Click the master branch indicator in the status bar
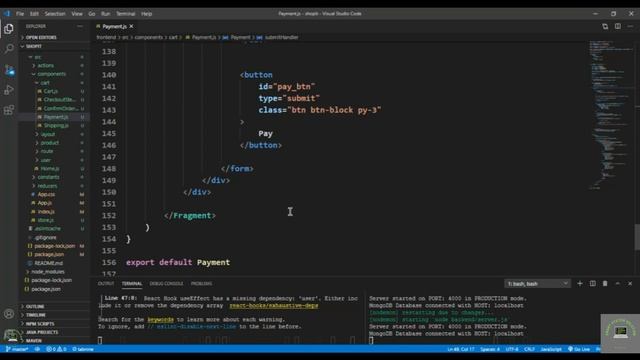This screenshot has width=640, height=360. click(17, 349)
